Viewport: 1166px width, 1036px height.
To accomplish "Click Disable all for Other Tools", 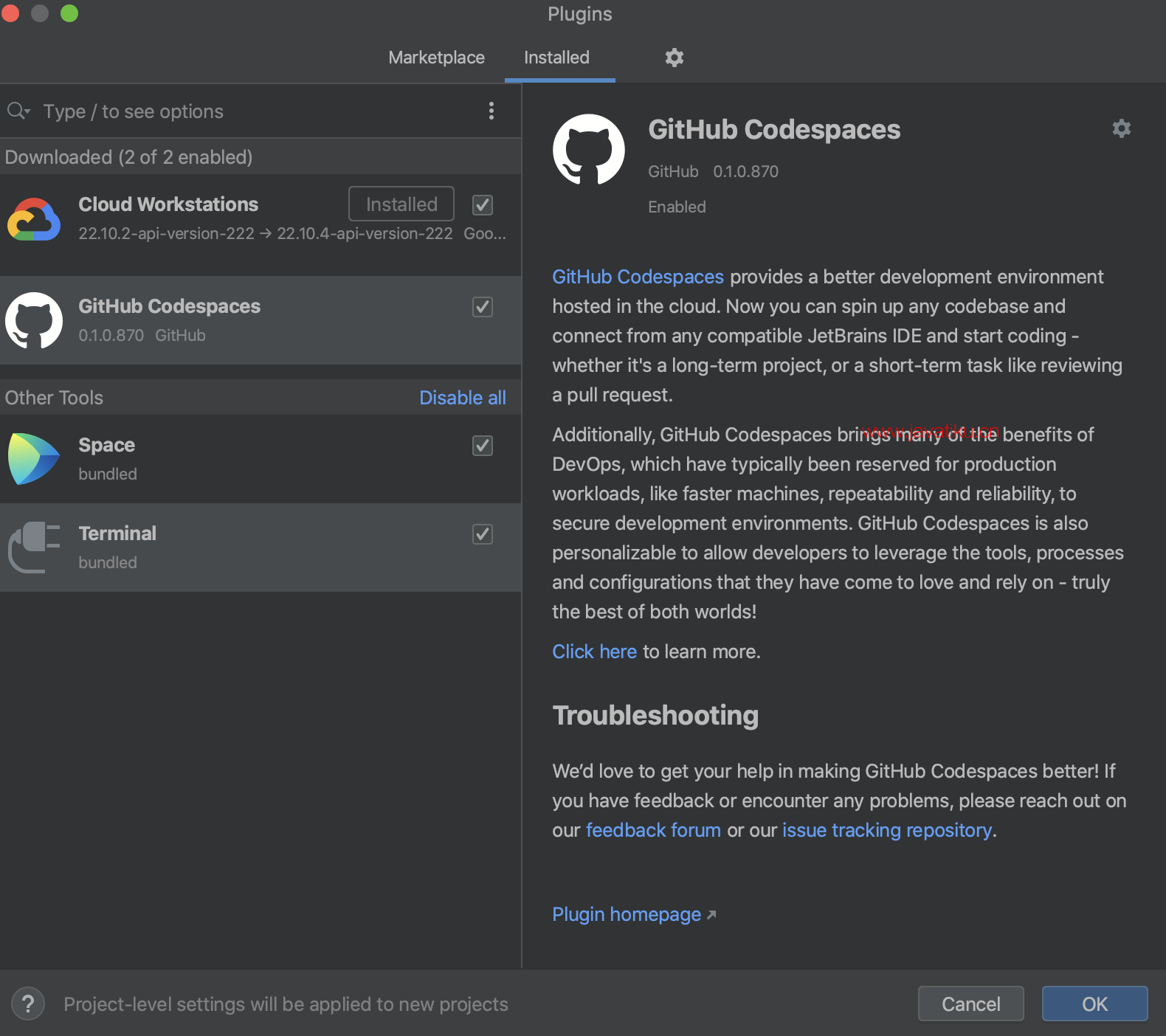I will [462, 398].
